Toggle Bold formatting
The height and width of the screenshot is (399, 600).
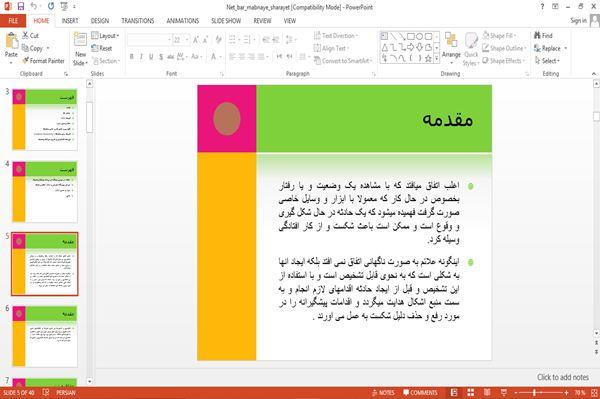point(132,57)
